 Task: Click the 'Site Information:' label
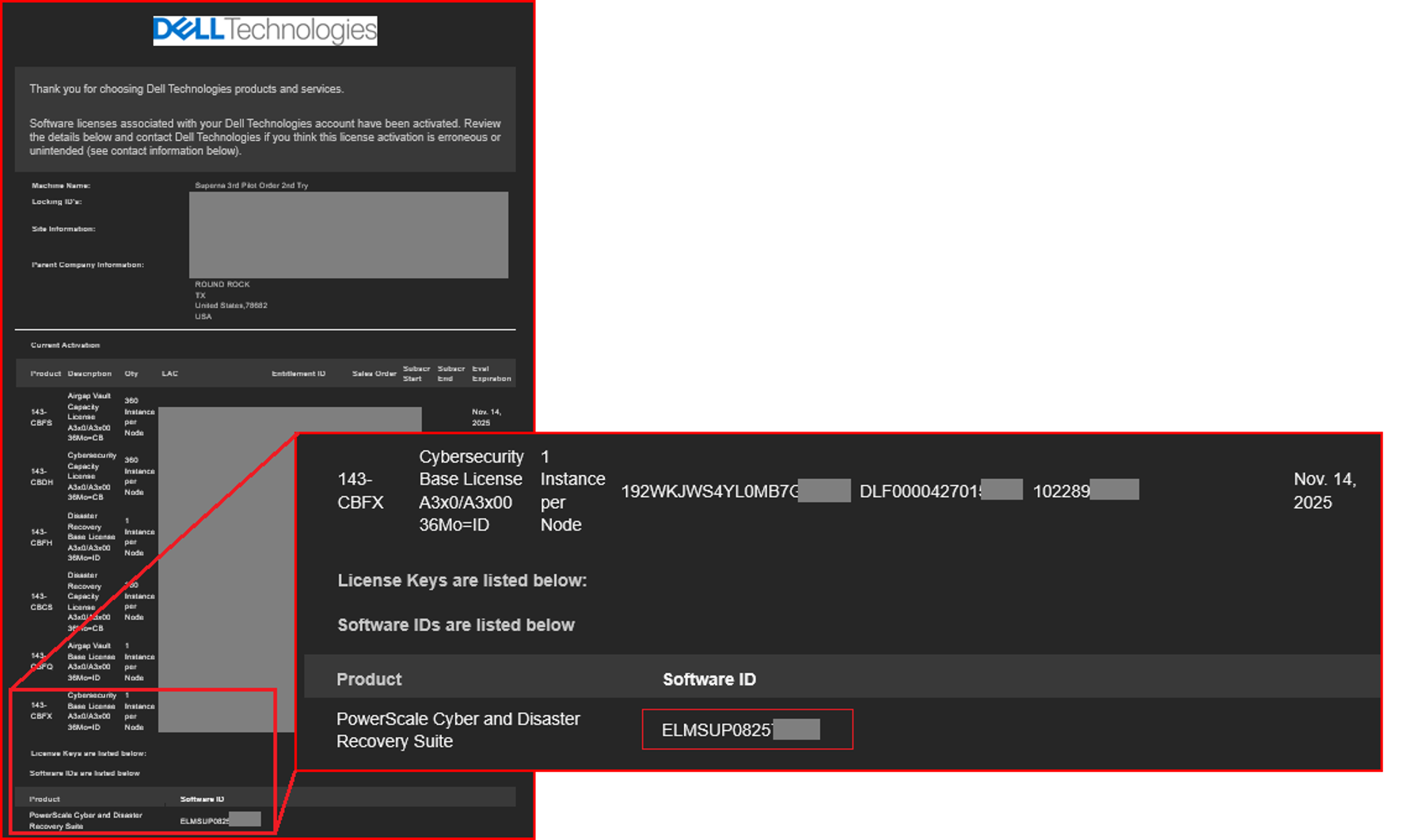click(x=63, y=229)
